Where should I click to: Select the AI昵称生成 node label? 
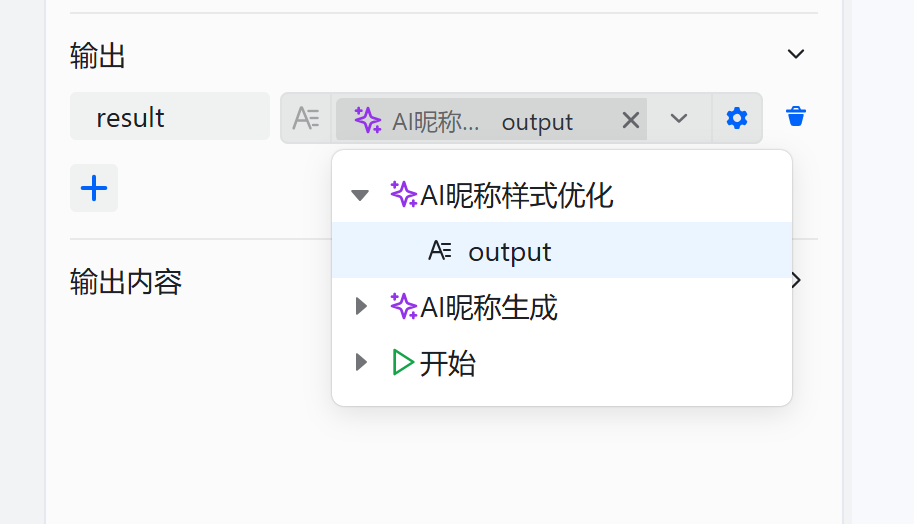coord(488,307)
